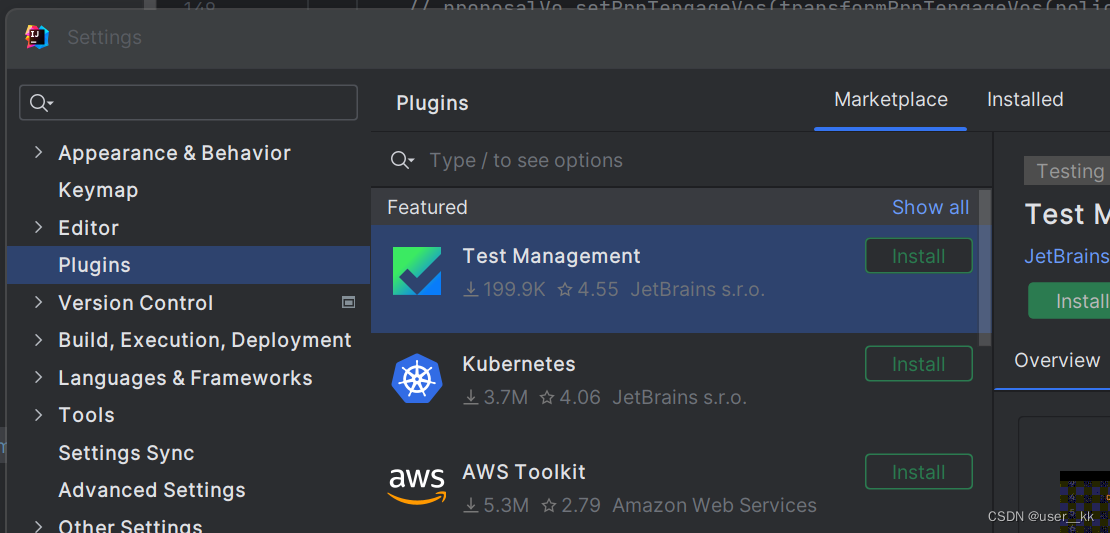Expand Build, Execution, Deployment settings
This screenshot has width=1110, height=533.
[x=38, y=340]
